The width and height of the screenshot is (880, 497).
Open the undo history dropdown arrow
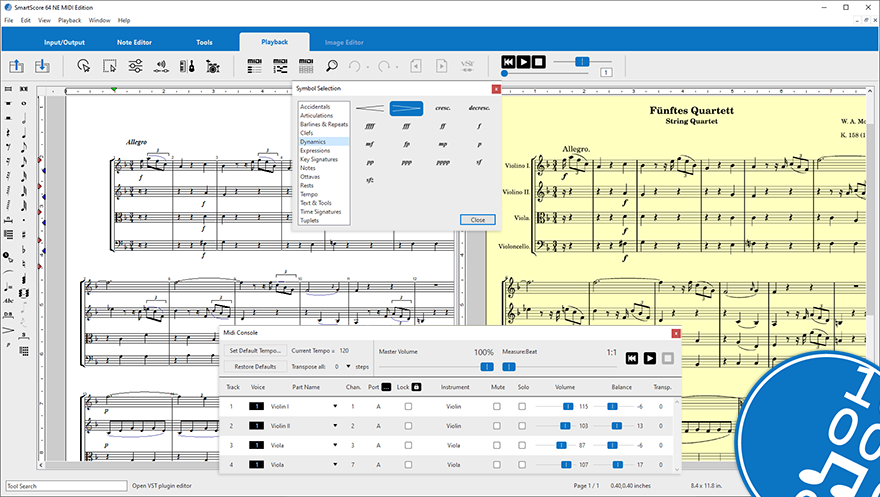pyautogui.click(x=368, y=67)
